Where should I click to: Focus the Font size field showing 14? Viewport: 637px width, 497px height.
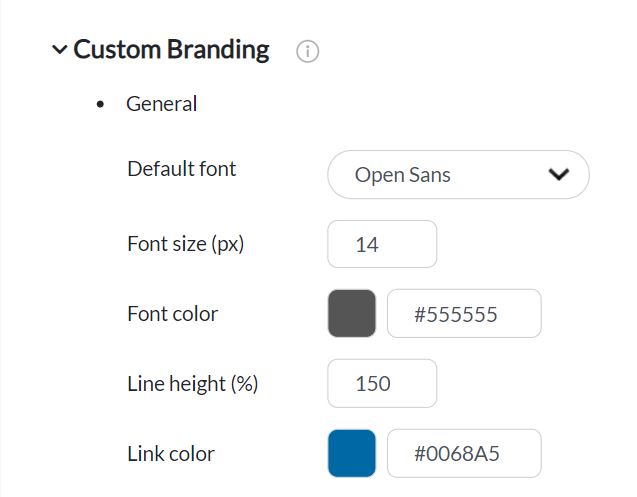point(382,244)
